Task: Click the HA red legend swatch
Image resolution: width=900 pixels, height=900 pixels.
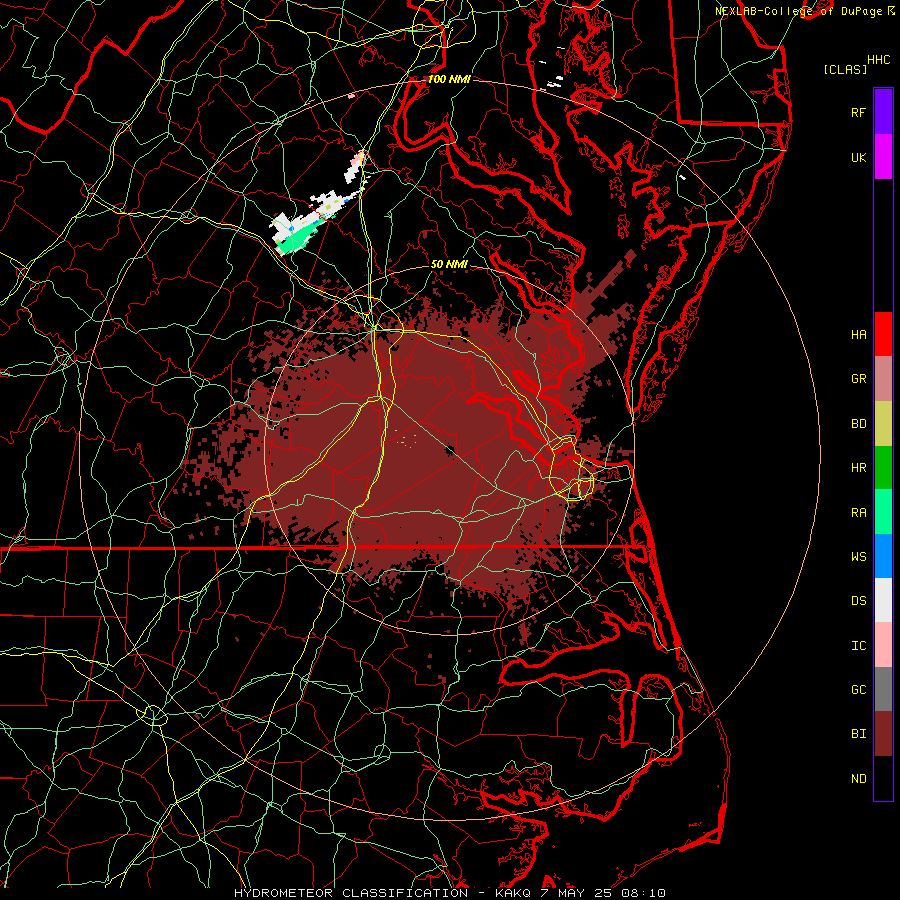Action: 883,334
